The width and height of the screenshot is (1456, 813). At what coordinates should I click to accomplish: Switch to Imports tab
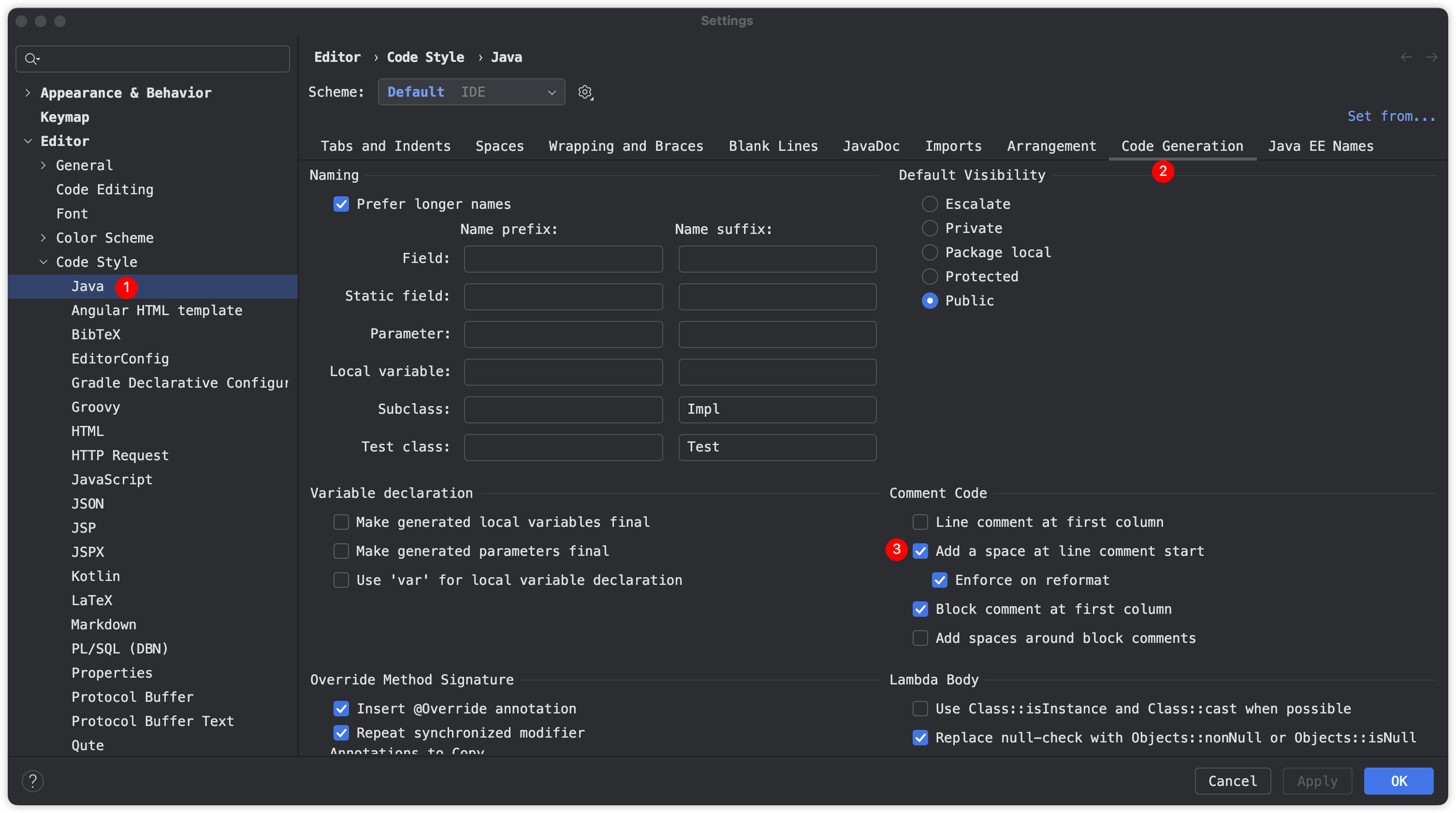coord(953,146)
